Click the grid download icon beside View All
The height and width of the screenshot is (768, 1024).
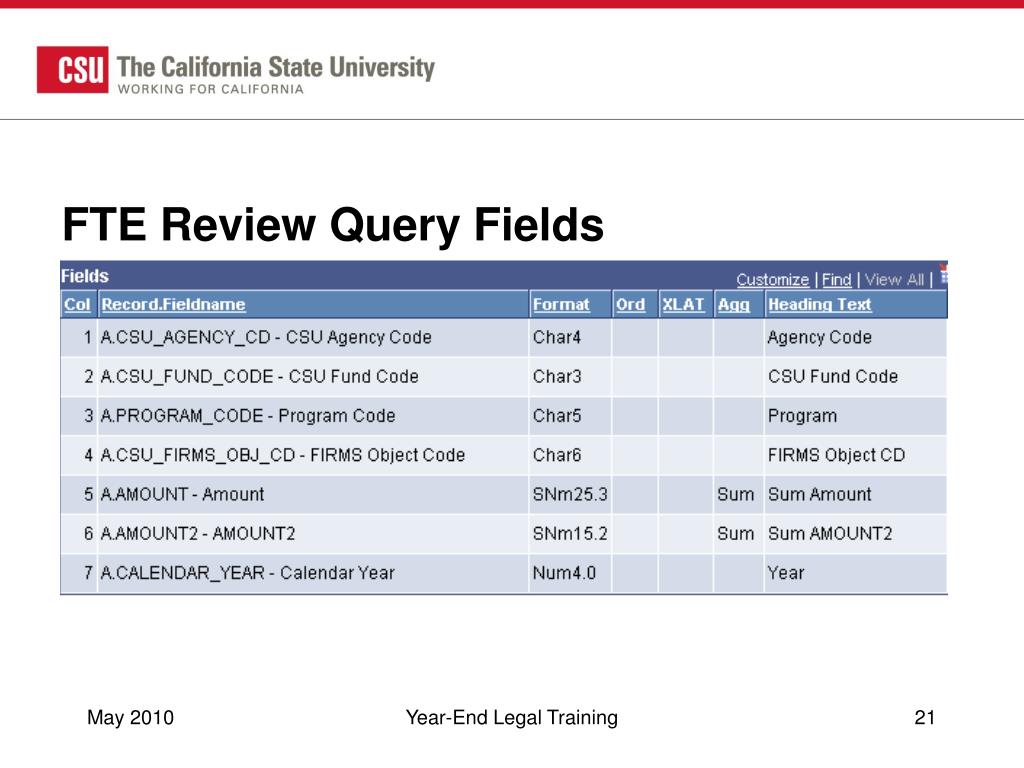[x=943, y=275]
